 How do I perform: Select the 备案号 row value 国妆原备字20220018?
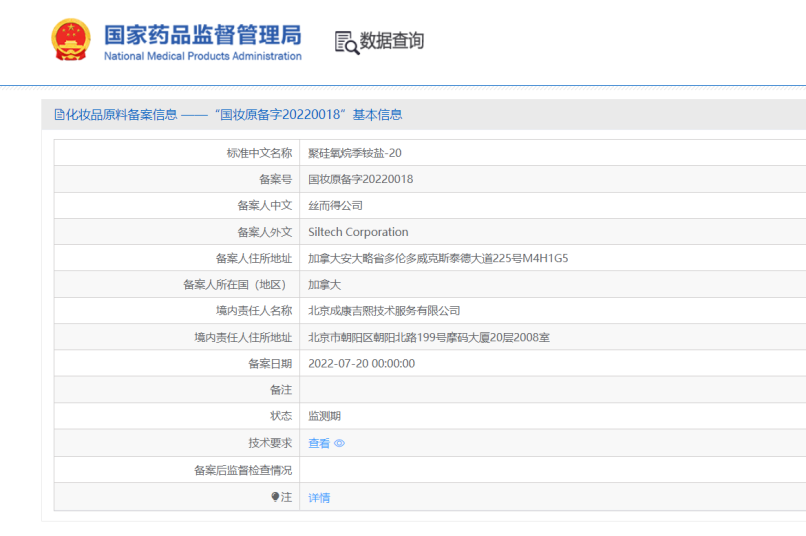(x=360, y=179)
